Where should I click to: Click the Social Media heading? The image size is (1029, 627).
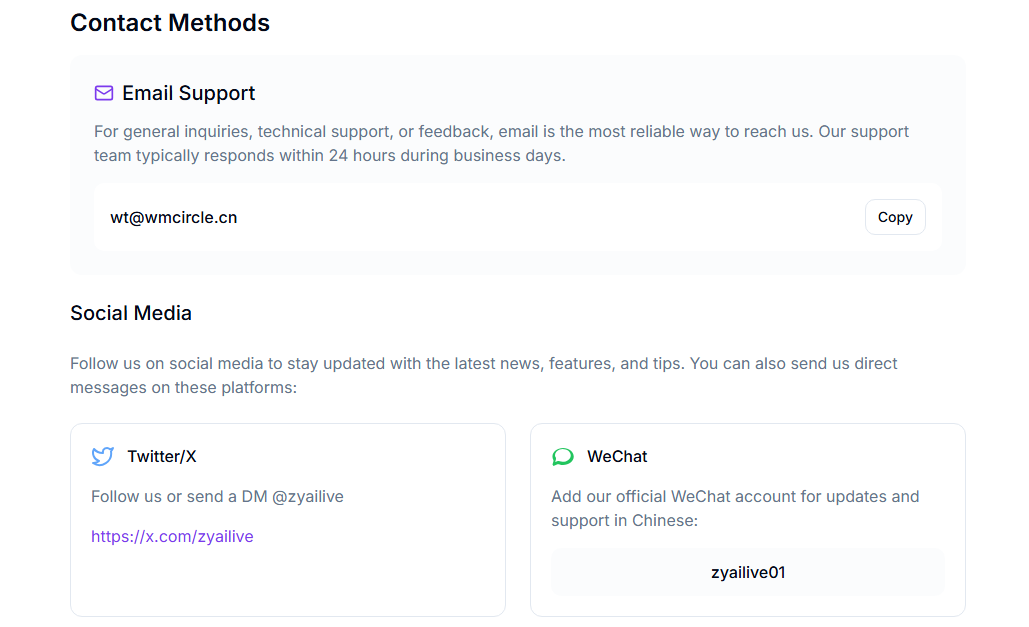tap(131, 313)
